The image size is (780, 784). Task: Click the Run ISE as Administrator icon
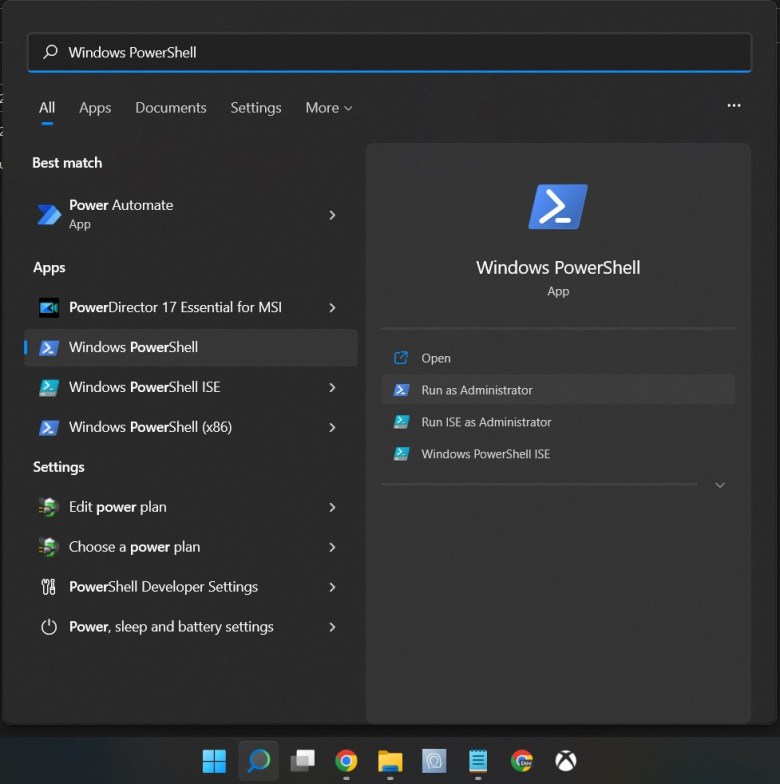[402, 422]
